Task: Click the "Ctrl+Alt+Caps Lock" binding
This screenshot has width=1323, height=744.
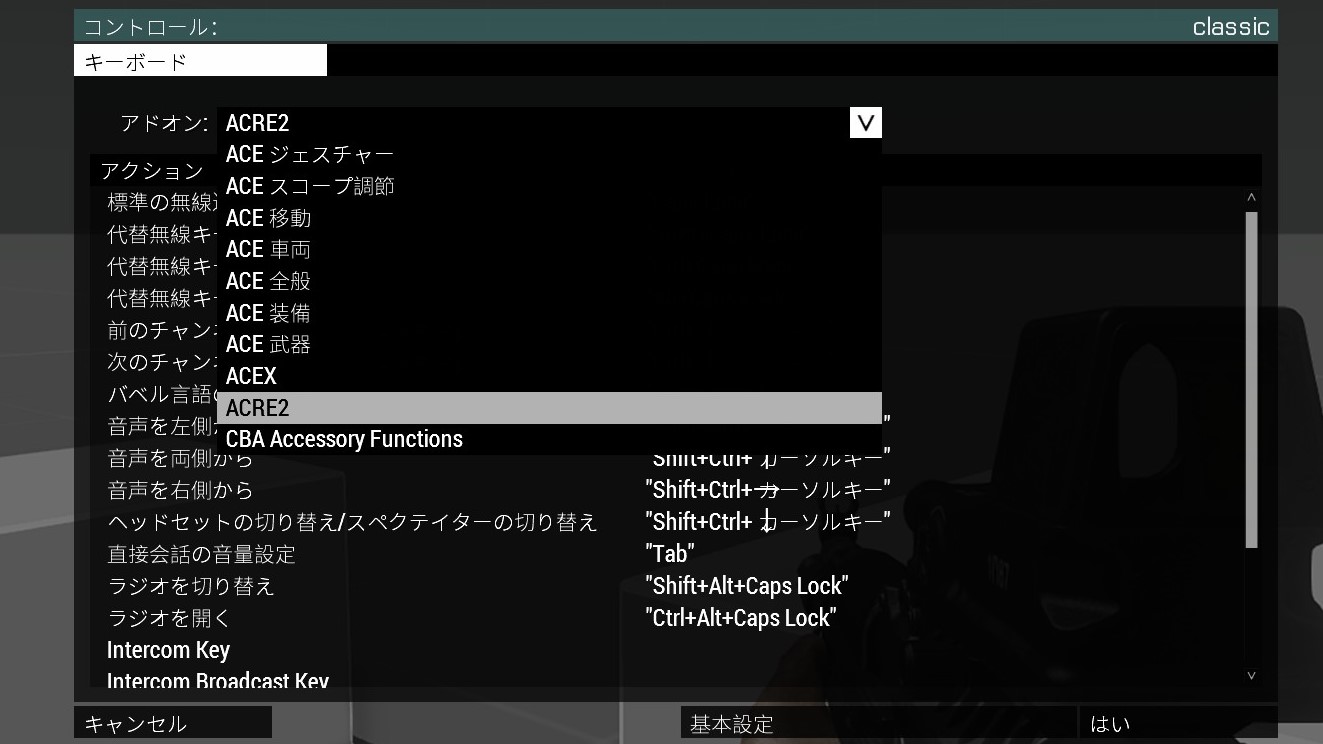Action: (741, 618)
